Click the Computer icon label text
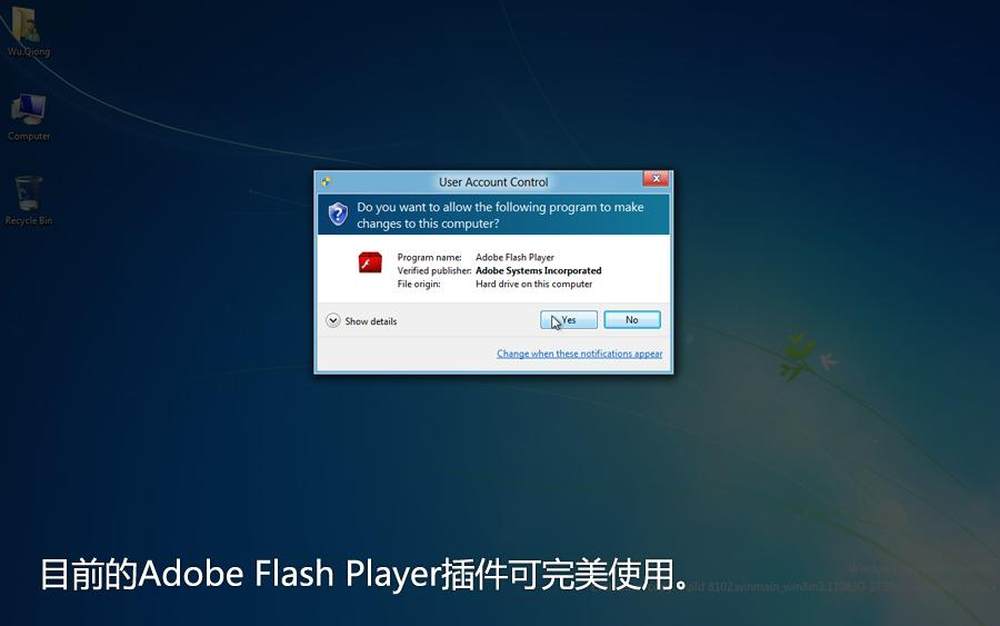Image resolution: width=1000 pixels, height=626 pixels. tap(29, 136)
